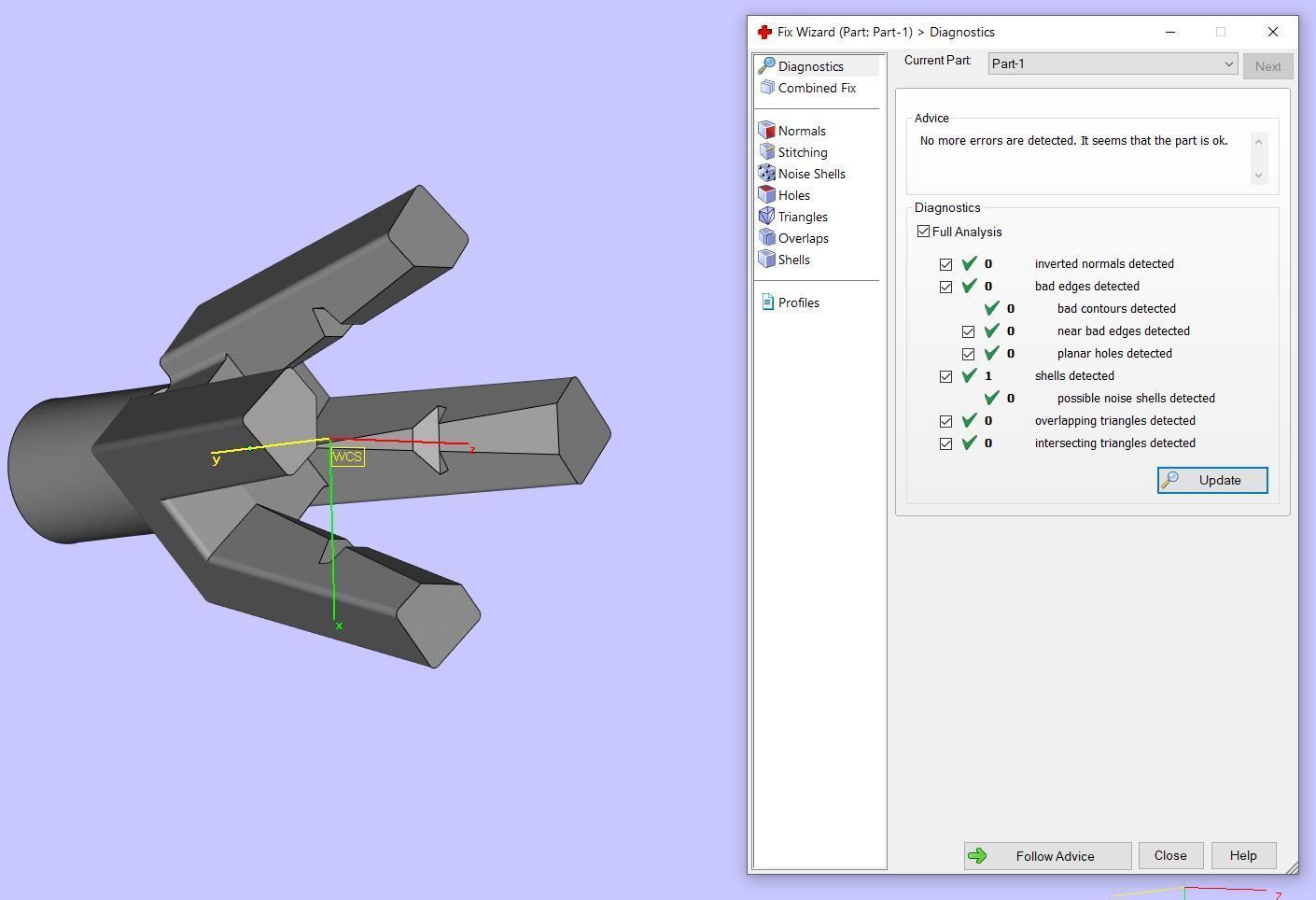The image size is (1316, 900).
Task: Toggle the Full Analysis checkbox
Action: (923, 231)
